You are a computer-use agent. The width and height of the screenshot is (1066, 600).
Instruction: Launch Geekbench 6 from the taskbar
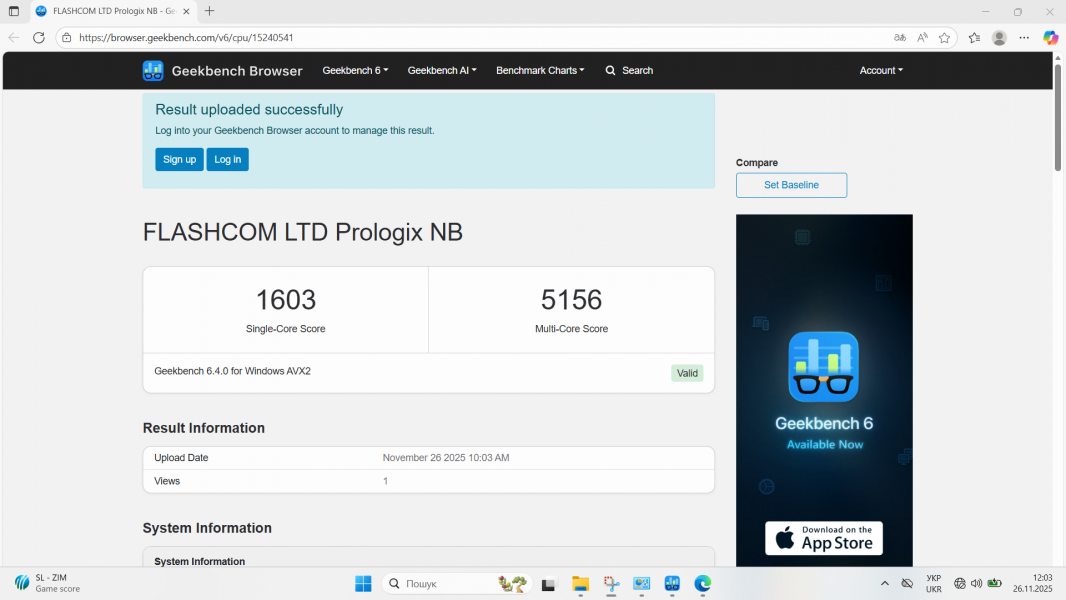(671, 584)
